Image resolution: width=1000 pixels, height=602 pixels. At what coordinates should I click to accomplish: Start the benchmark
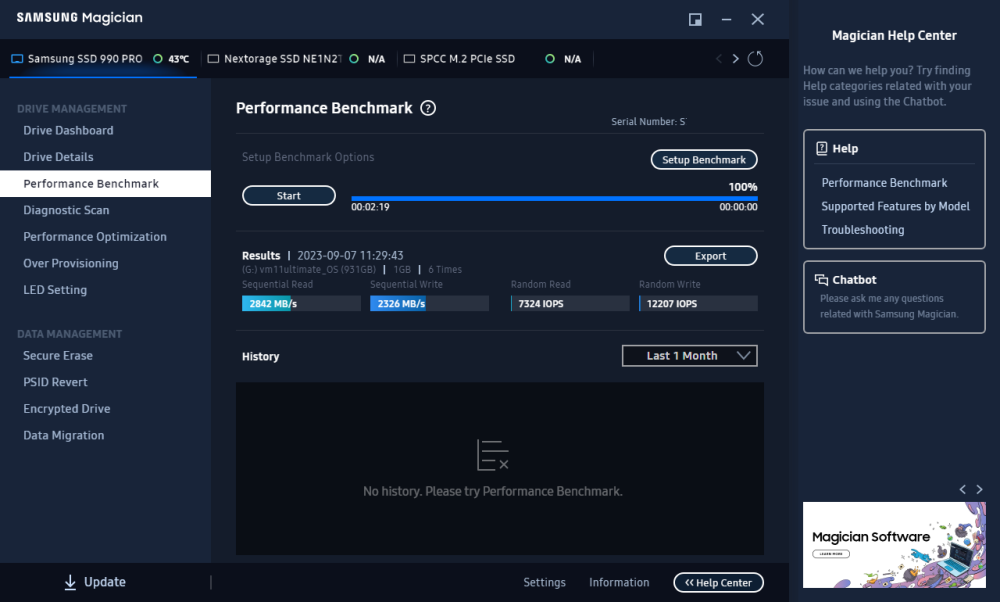coord(289,196)
